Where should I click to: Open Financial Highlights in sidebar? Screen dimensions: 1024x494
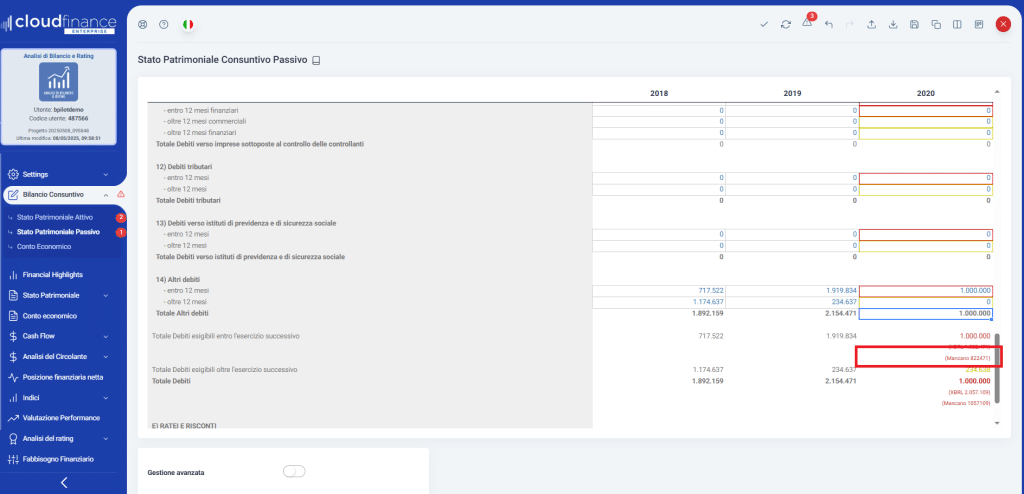coord(53,274)
